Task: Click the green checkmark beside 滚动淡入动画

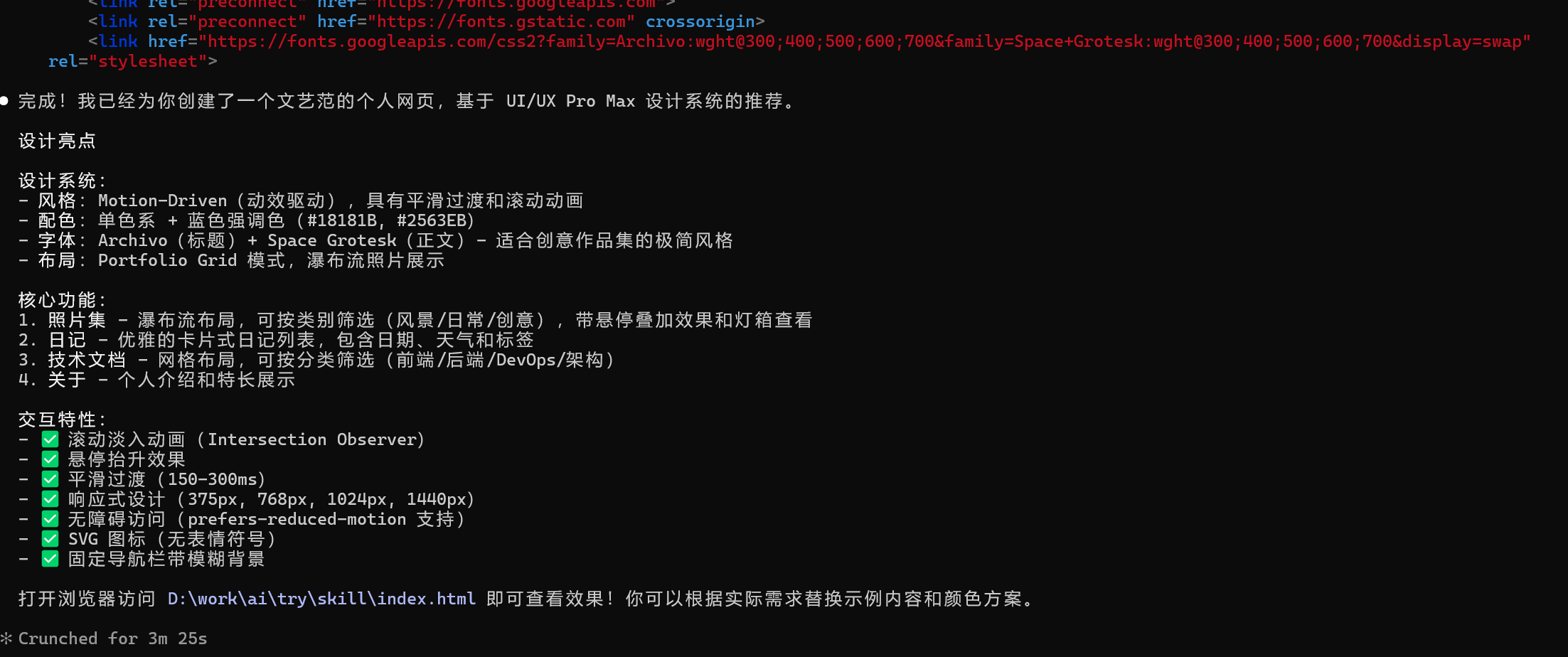Action: coord(50,439)
